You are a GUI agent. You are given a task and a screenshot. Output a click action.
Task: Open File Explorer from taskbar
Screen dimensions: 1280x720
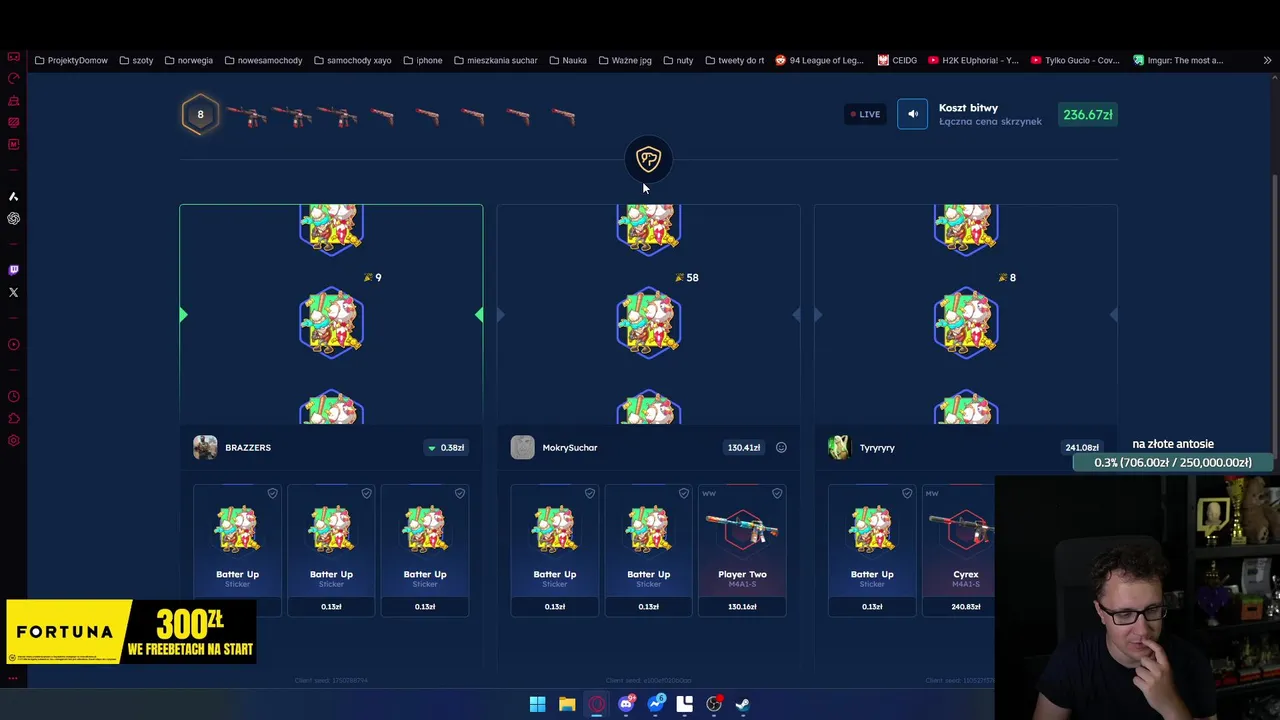(567, 704)
